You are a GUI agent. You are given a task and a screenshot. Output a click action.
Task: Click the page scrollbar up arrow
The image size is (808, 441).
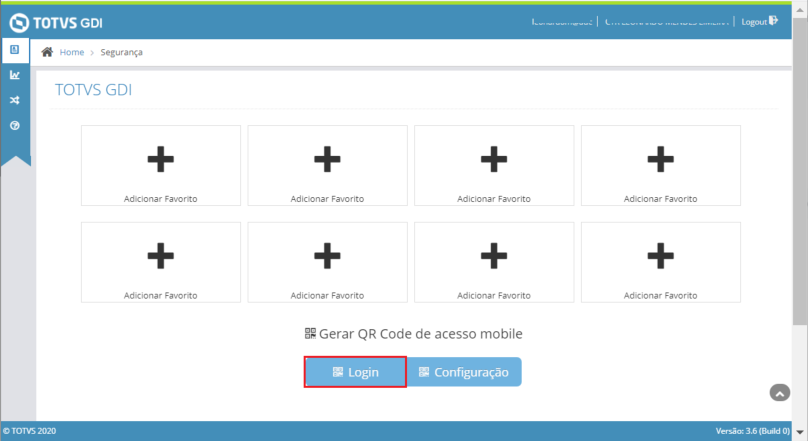[800, 10]
